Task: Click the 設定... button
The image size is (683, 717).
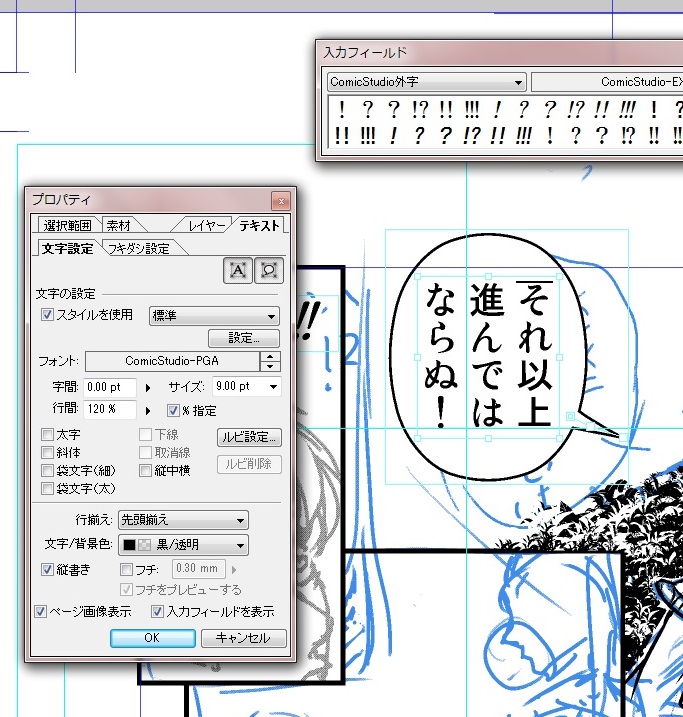Action: point(244,338)
